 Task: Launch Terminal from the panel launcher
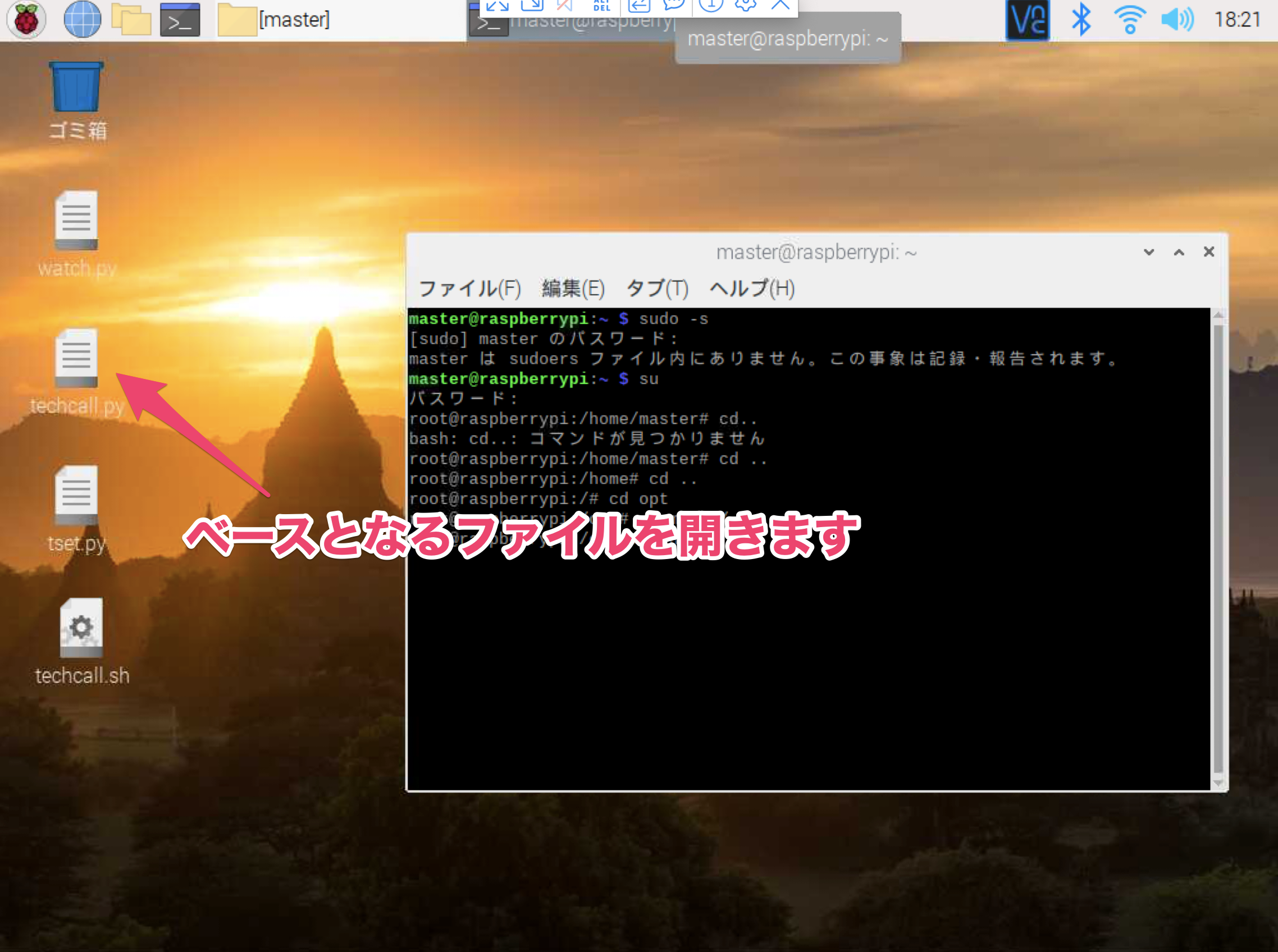click(x=180, y=20)
